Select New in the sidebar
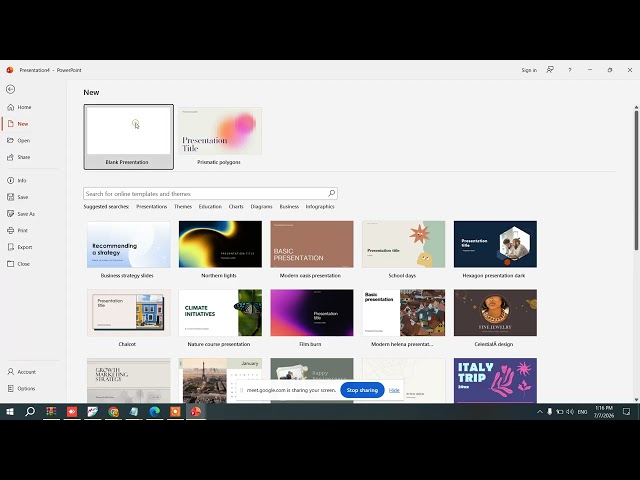 pos(18,124)
